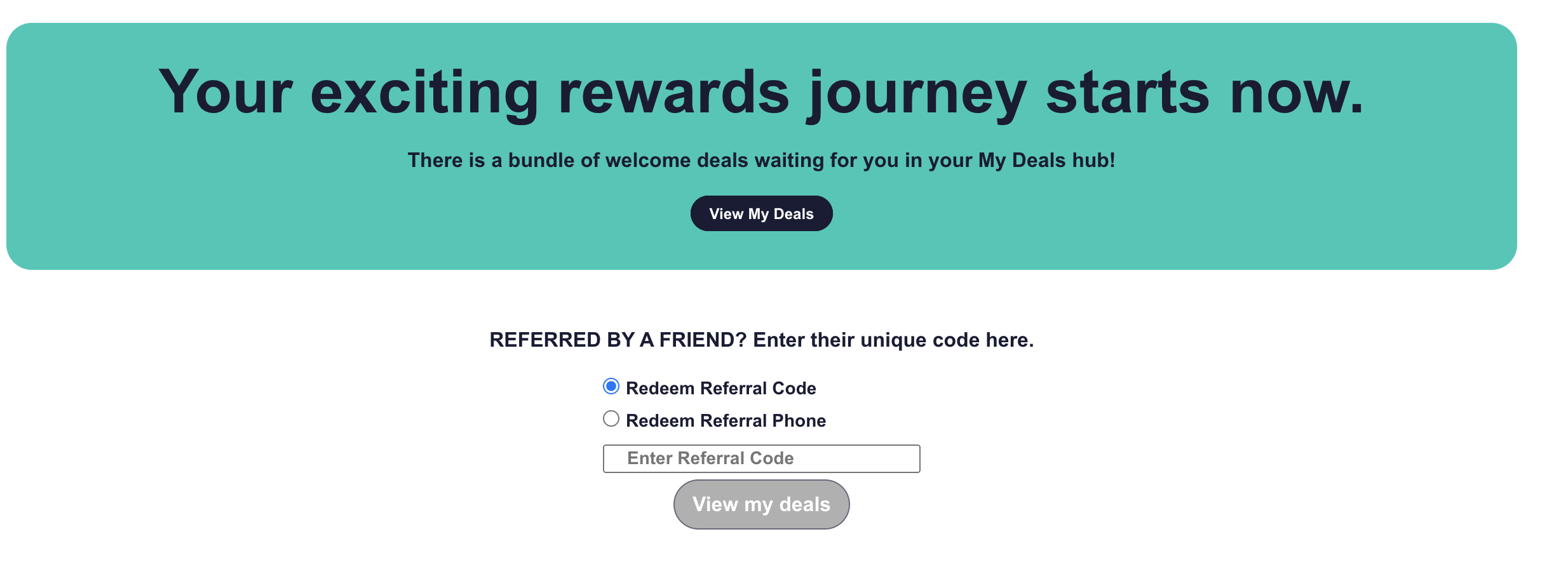The image size is (1568, 574).
Task: Focus the Enter Referral Code input field
Action: click(761, 458)
